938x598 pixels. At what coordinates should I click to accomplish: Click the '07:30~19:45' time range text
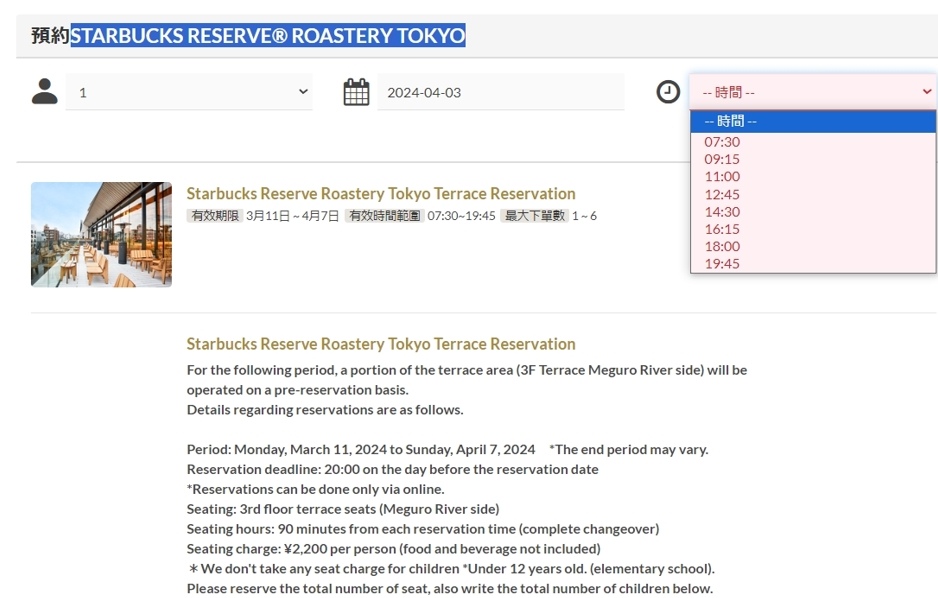[461, 216]
